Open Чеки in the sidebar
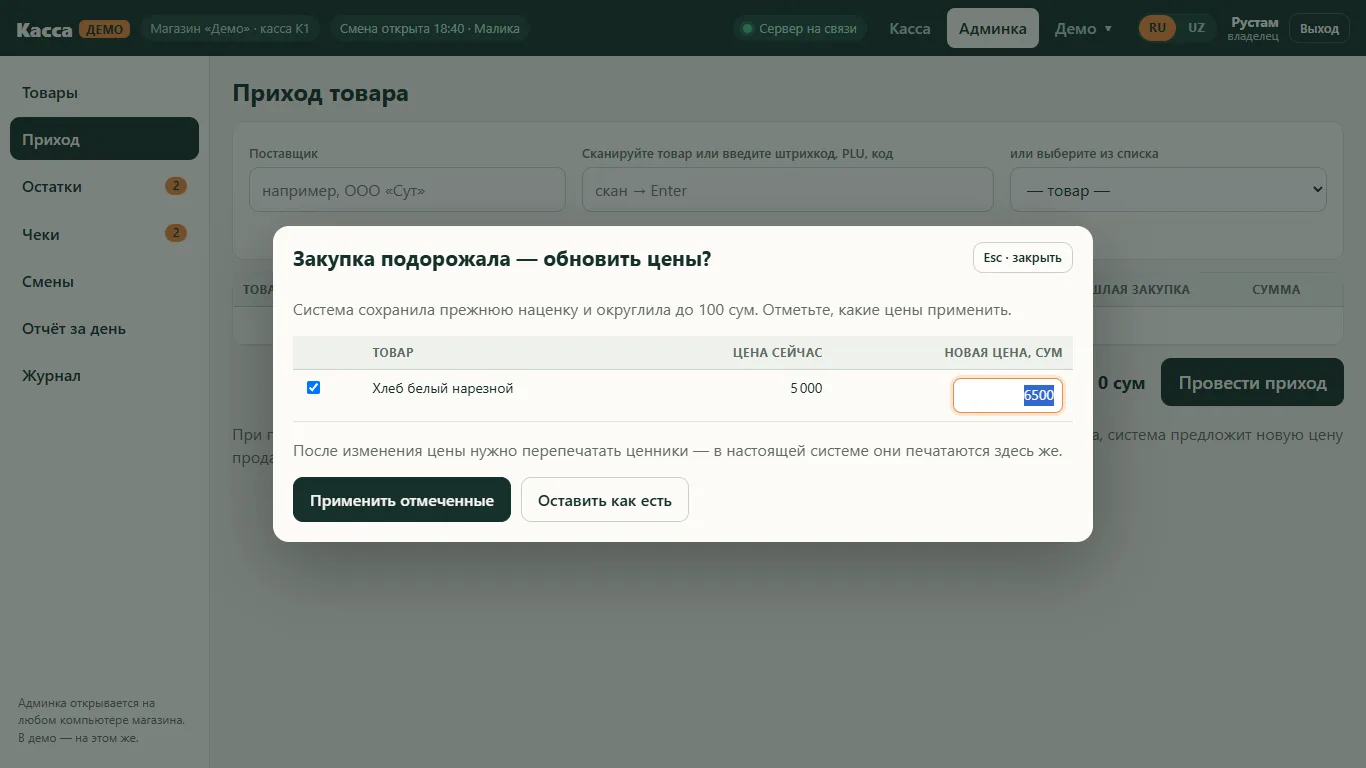The height and width of the screenshot is (768, 1366). [x=104, y=234]
